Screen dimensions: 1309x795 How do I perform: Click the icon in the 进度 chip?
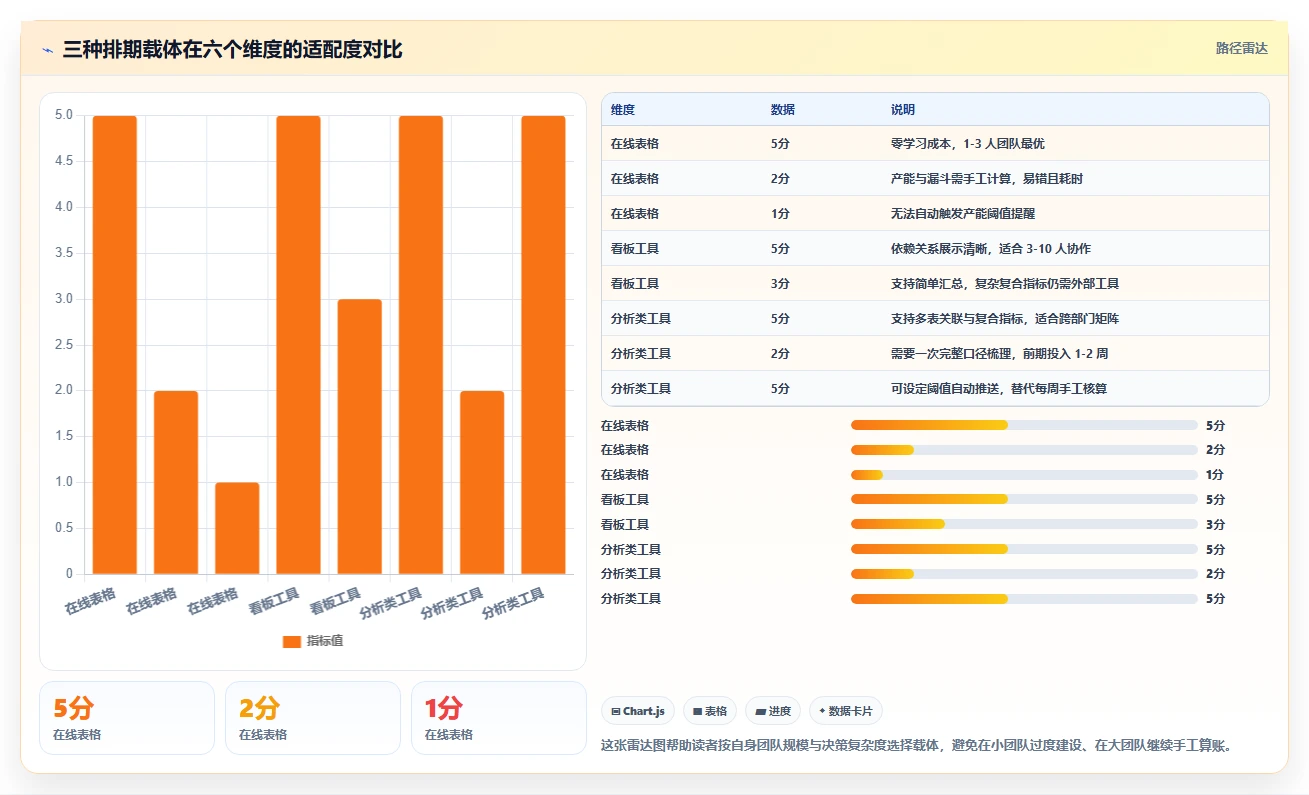761,712
